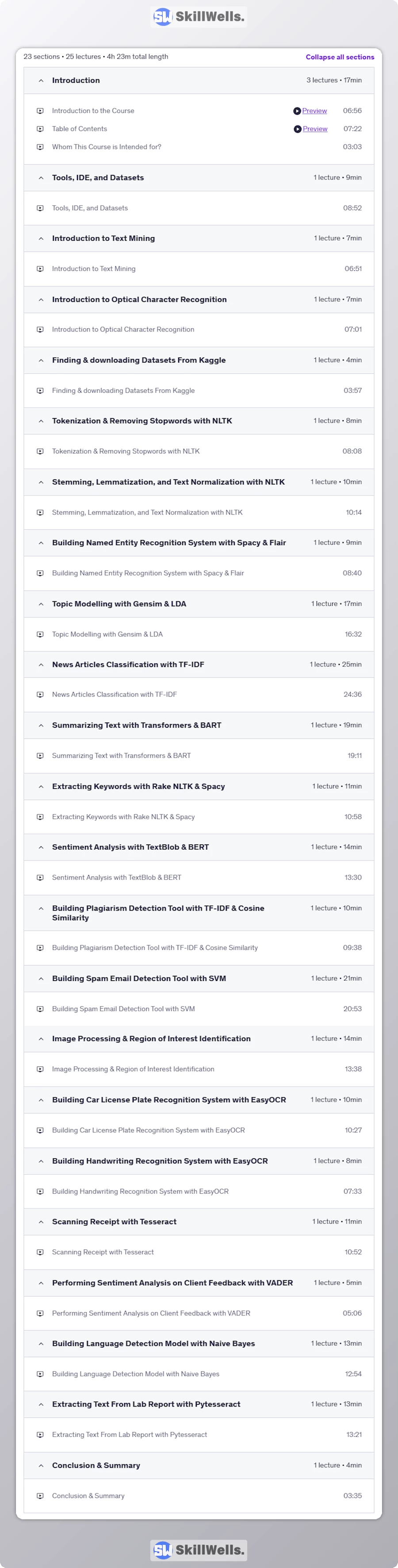
Task: Open the Preview link for Introduction to the Course
Action: pyautogui.click(x=314, y=111)
